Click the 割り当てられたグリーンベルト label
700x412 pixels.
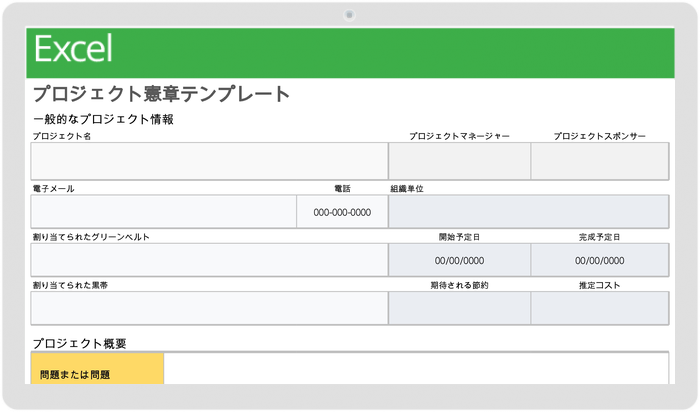[91, 237]
